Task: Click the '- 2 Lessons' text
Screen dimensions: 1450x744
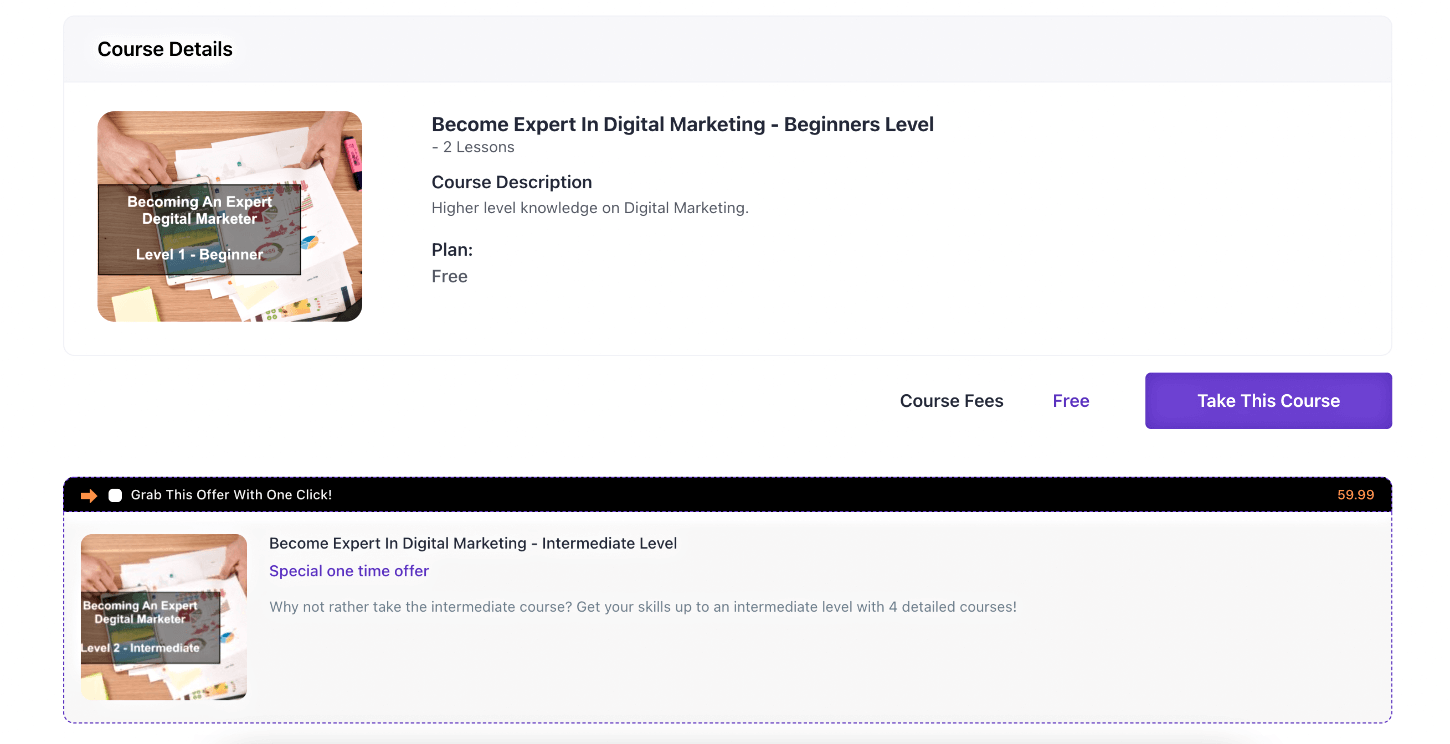Action: click(x=473, y=147)
